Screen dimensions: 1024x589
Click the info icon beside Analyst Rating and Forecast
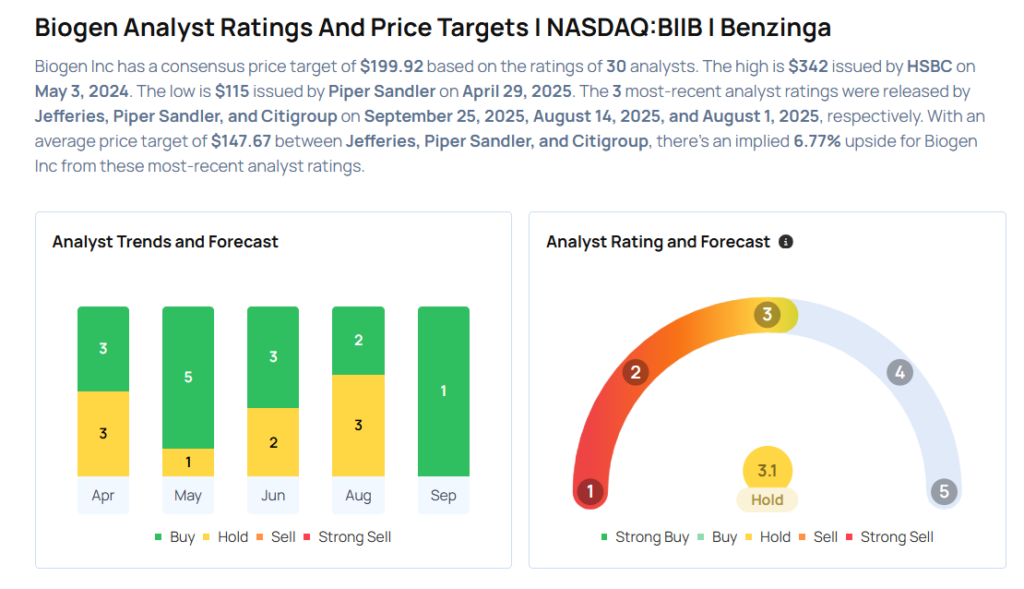coord(786,242)
